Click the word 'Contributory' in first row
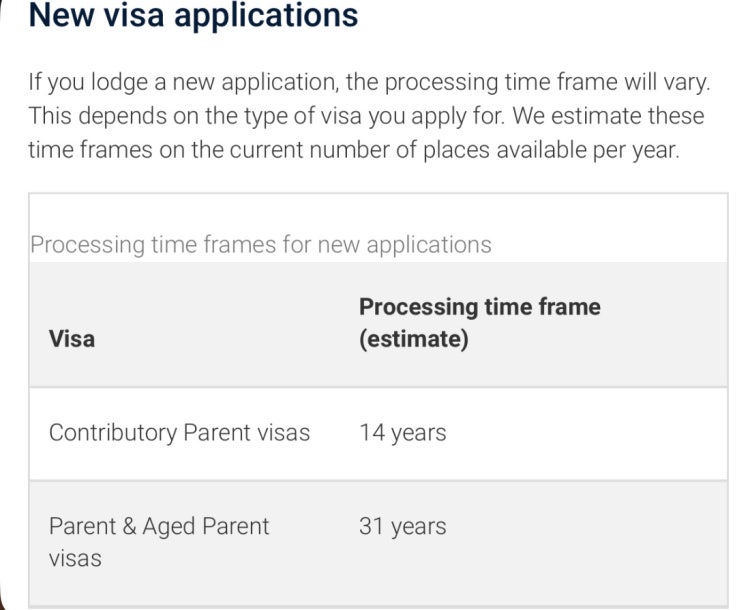Screen dimensions: 750x610 coord(113,433)
